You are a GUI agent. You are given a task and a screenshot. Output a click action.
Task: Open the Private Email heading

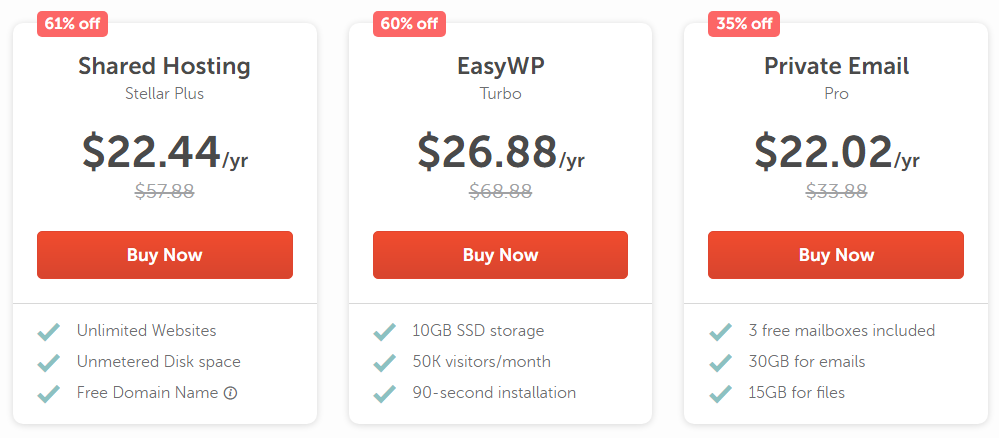[x=836, y=67]
